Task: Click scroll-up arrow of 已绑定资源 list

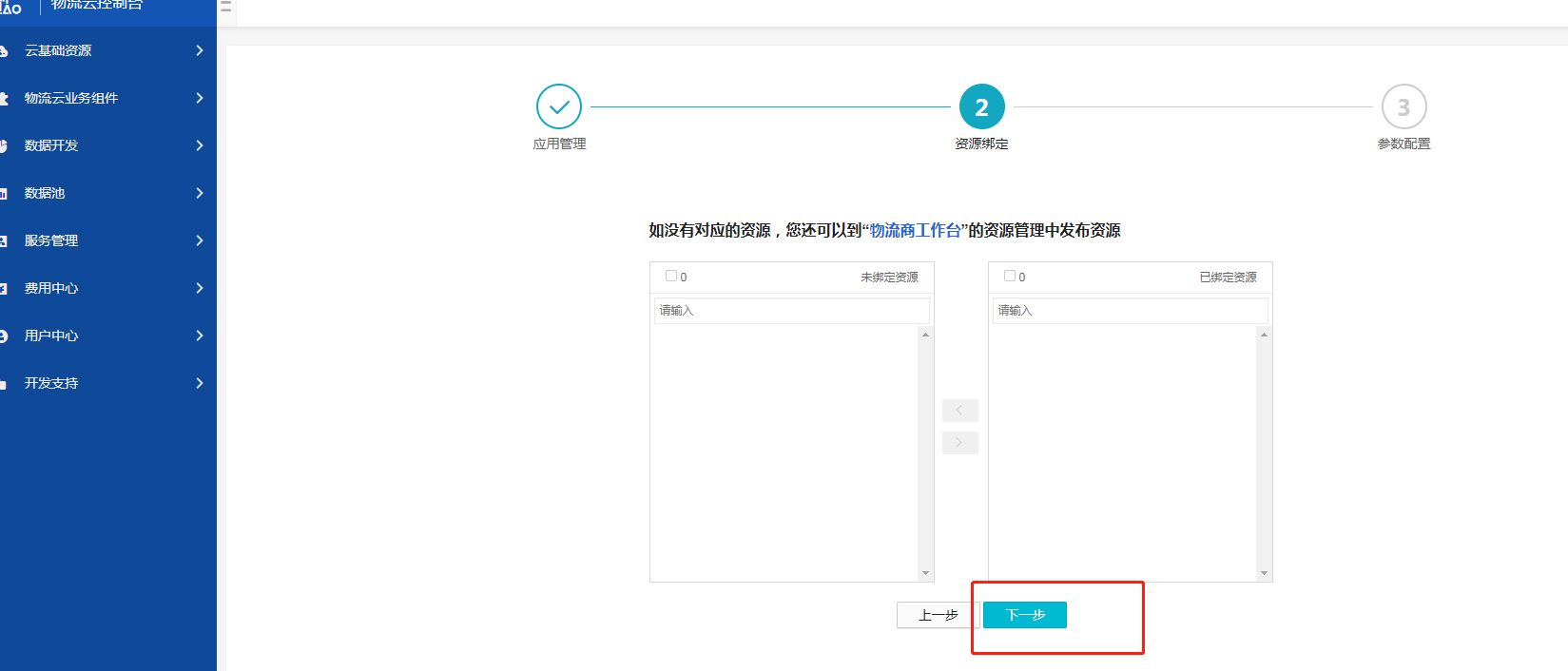Action: pyautogui.click(x=1264, y=335)
